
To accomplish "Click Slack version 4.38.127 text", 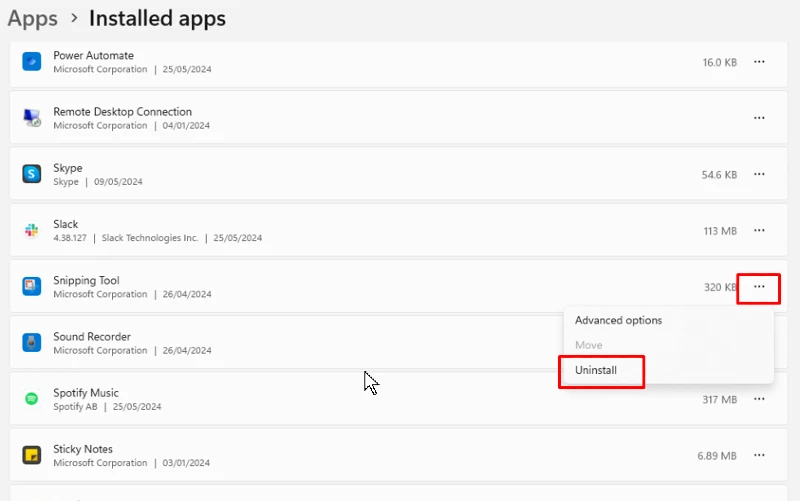I will click(x=70, y=238).
